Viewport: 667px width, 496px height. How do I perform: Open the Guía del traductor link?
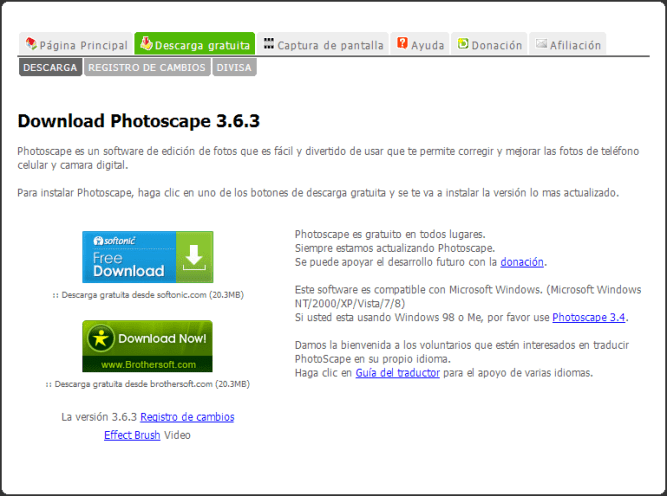(397, 373)
